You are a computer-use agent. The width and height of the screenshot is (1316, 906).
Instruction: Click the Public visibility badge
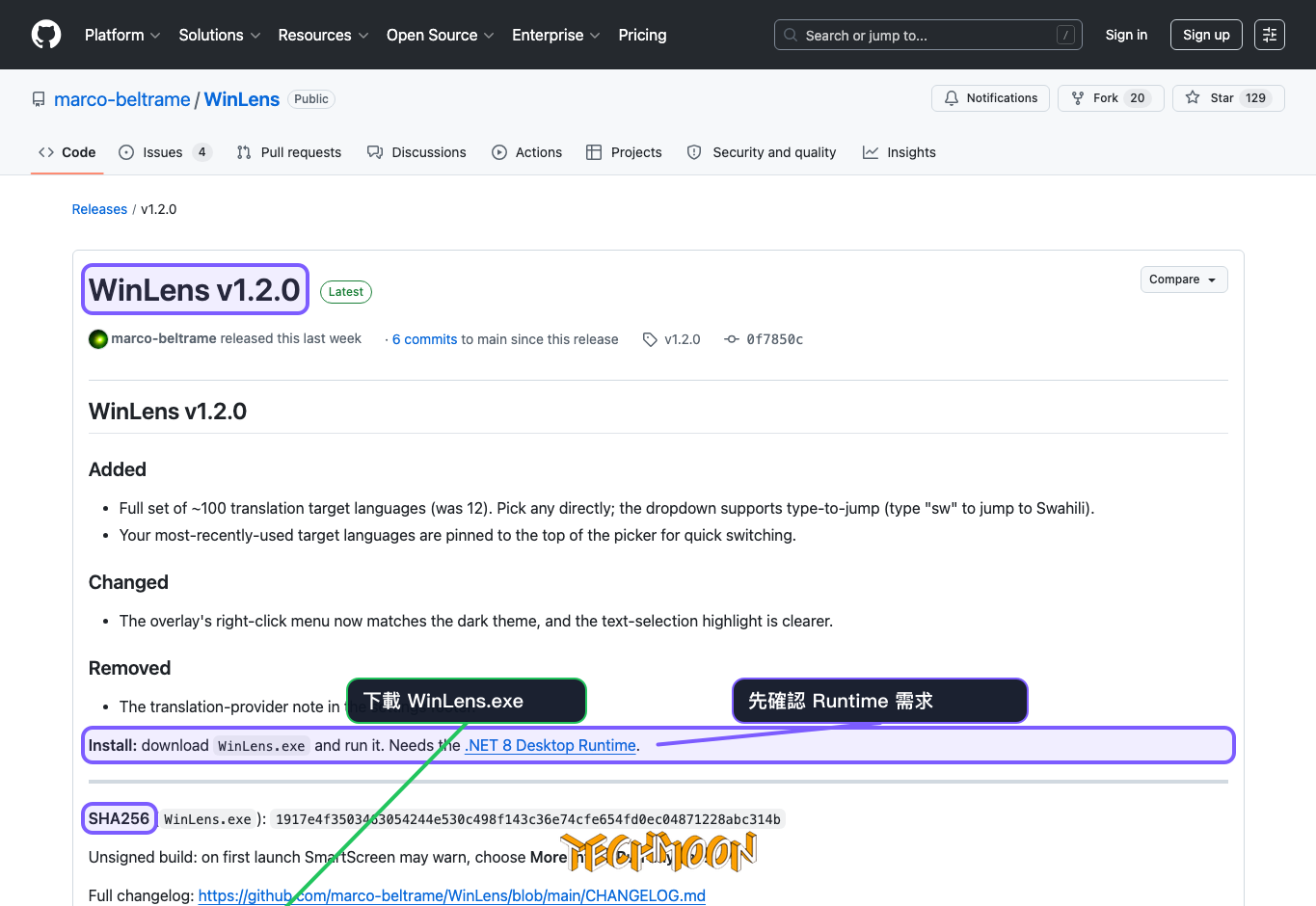311,99
